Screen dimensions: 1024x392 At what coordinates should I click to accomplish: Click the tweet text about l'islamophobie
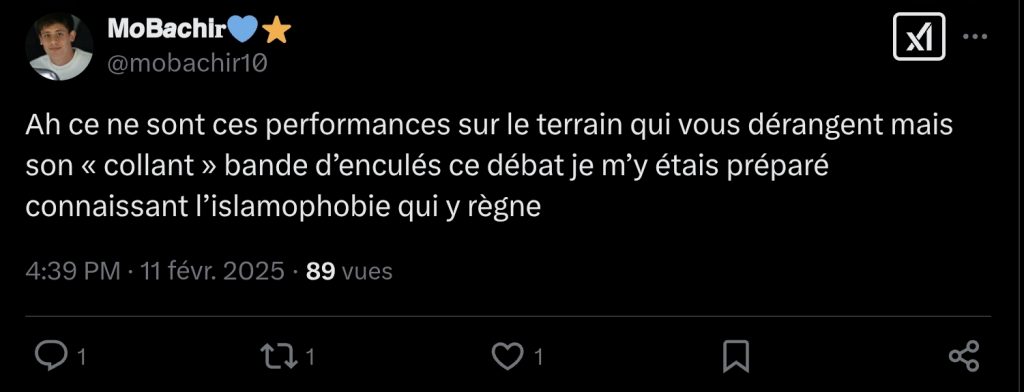(489, 167)
